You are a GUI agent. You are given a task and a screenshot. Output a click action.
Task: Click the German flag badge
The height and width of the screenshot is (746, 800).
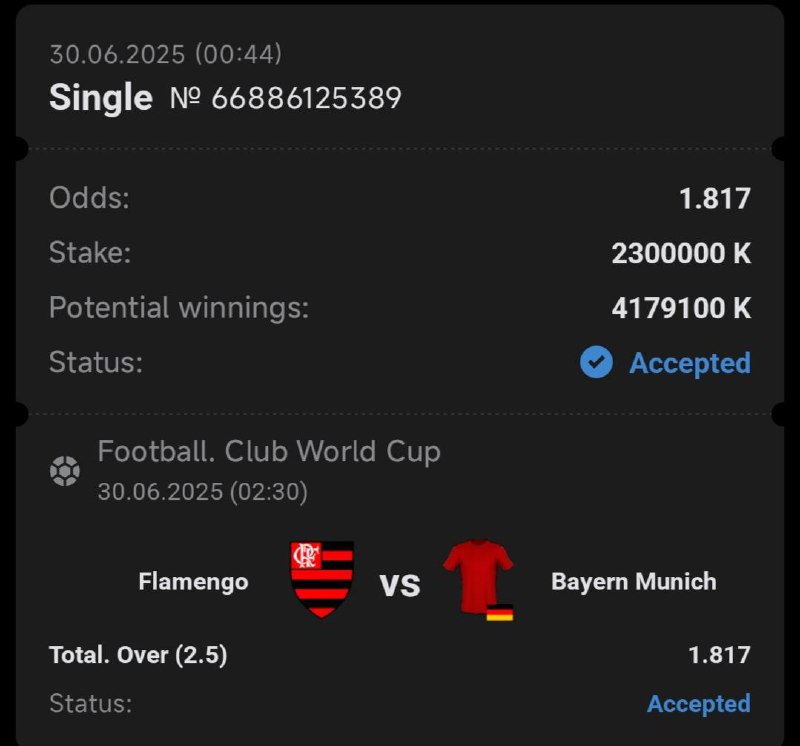tap(499, 612)
